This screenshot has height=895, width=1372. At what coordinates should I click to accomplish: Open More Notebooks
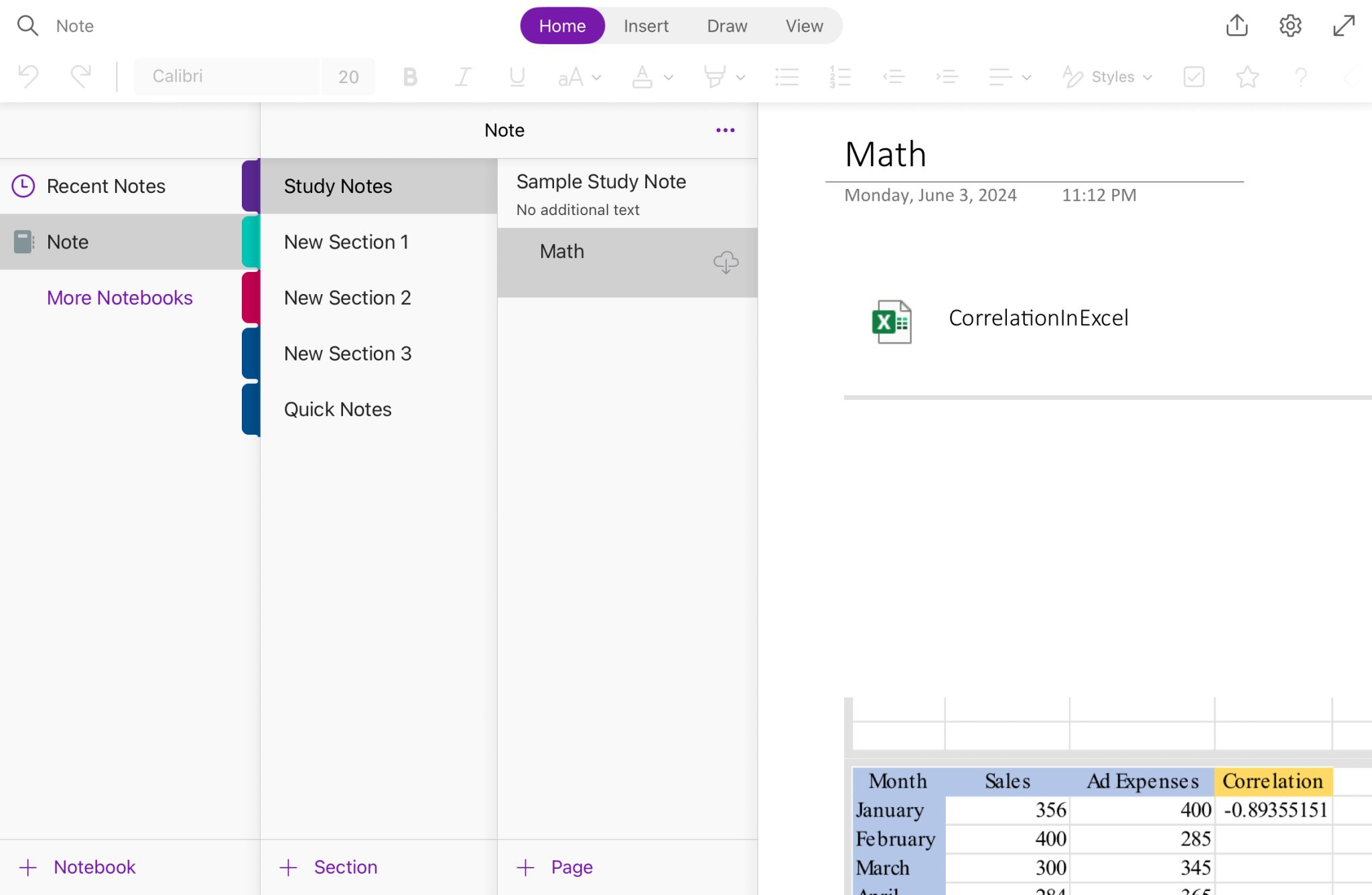point(120,297)
